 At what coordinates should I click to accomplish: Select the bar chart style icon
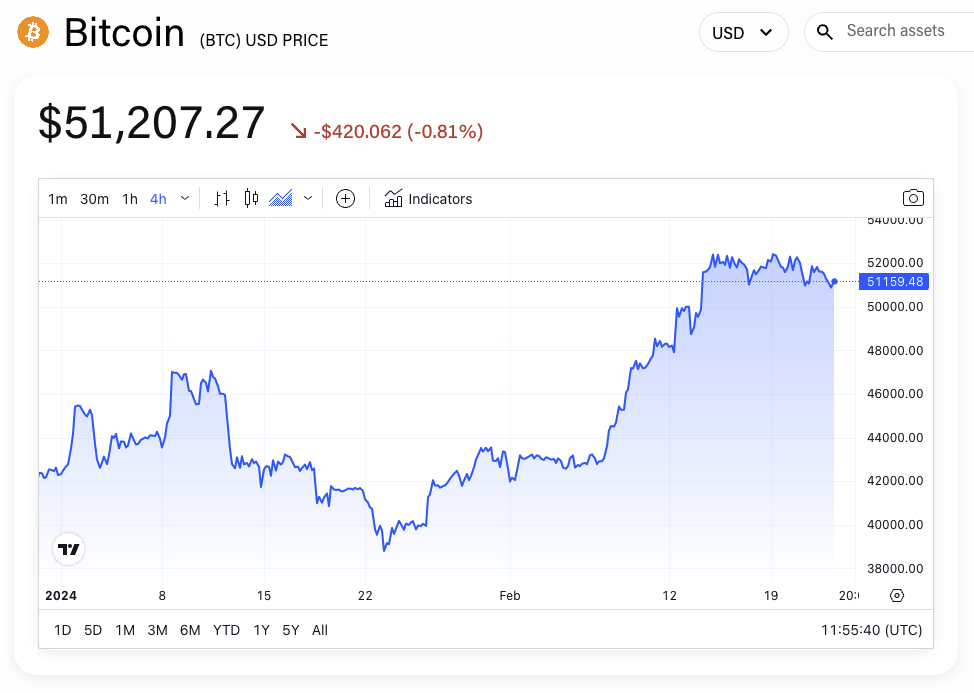pyautogui.click(x=221, y=198)
